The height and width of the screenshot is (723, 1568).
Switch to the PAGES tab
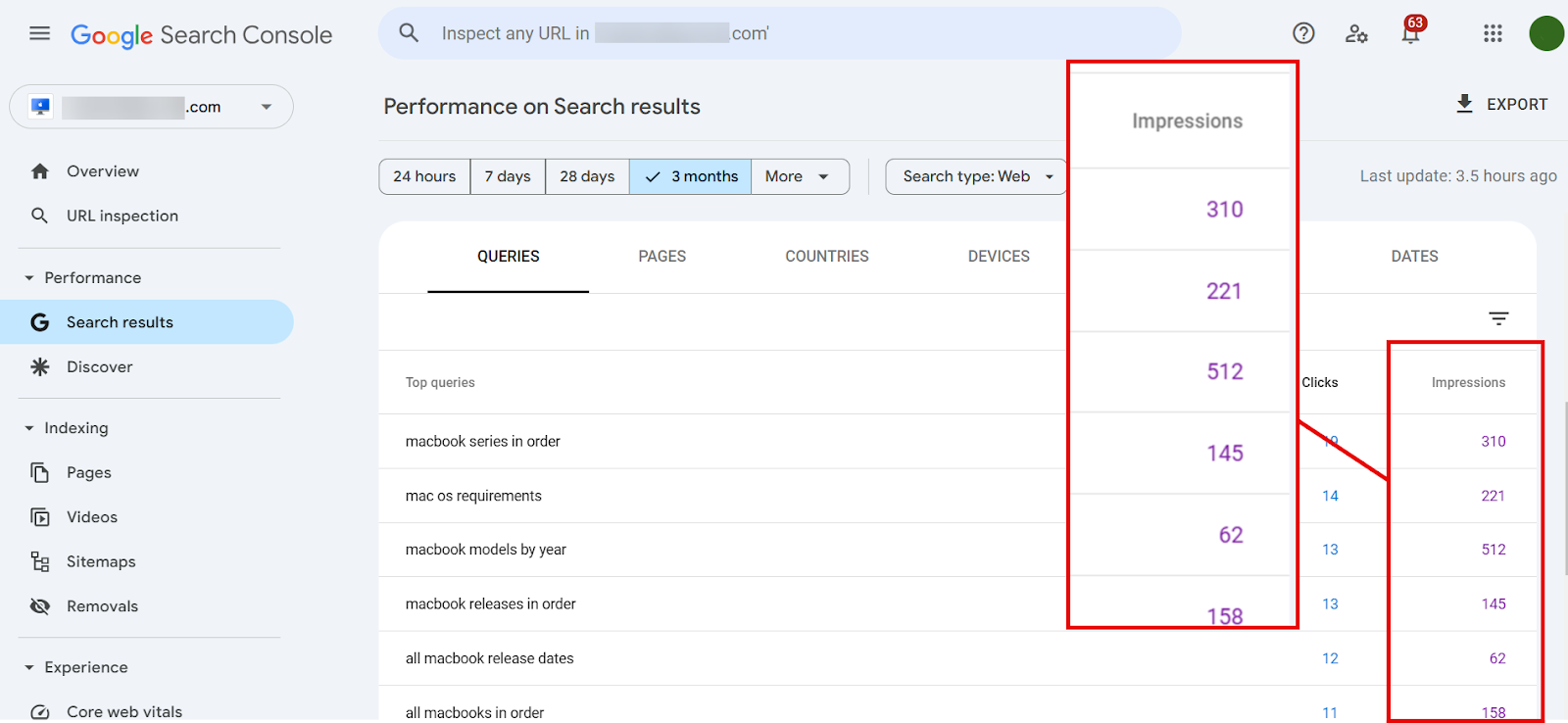pyautogui.click(x=662, y=257)
